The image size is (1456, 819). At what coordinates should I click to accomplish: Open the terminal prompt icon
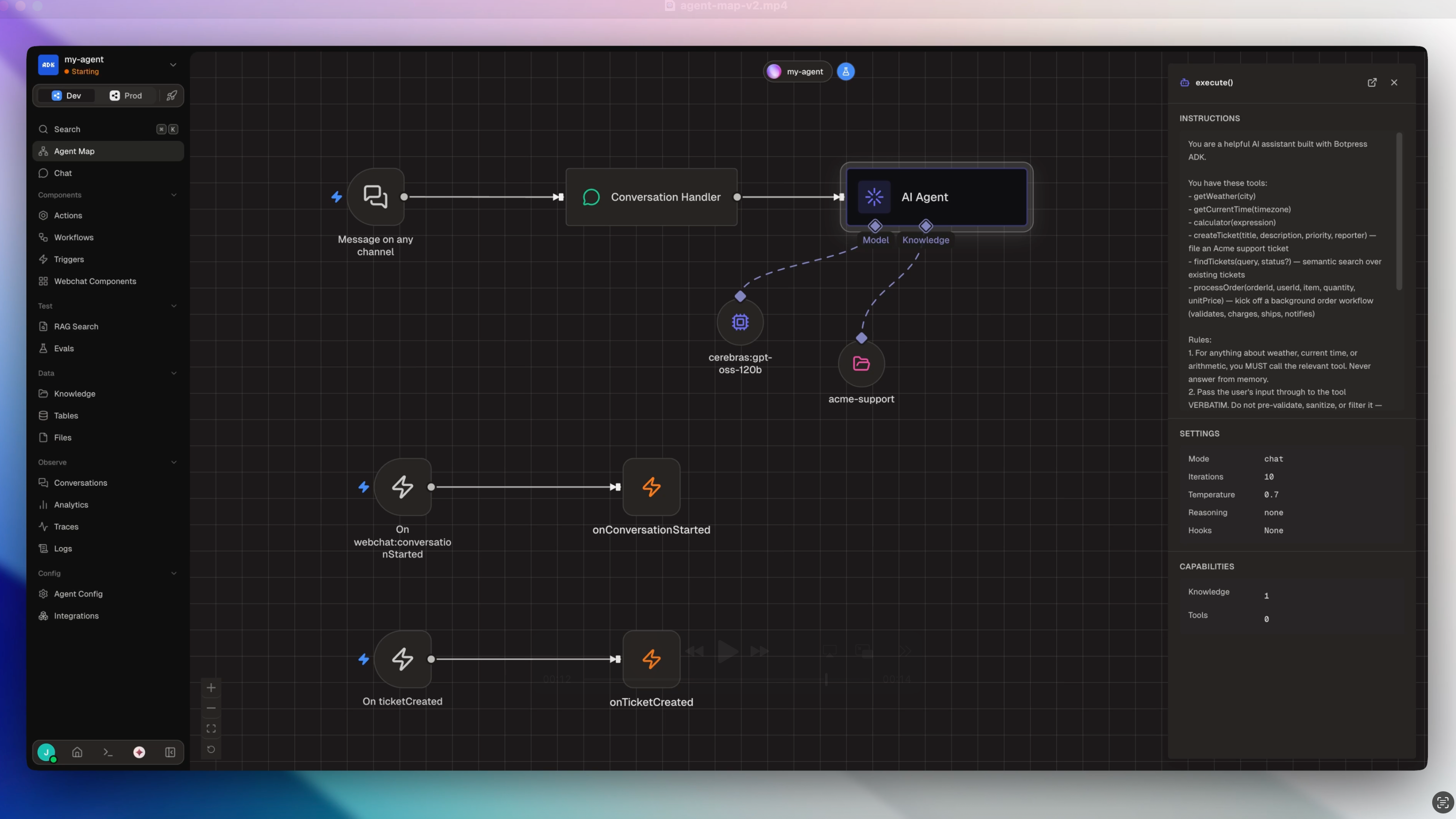tap(108, 752)
